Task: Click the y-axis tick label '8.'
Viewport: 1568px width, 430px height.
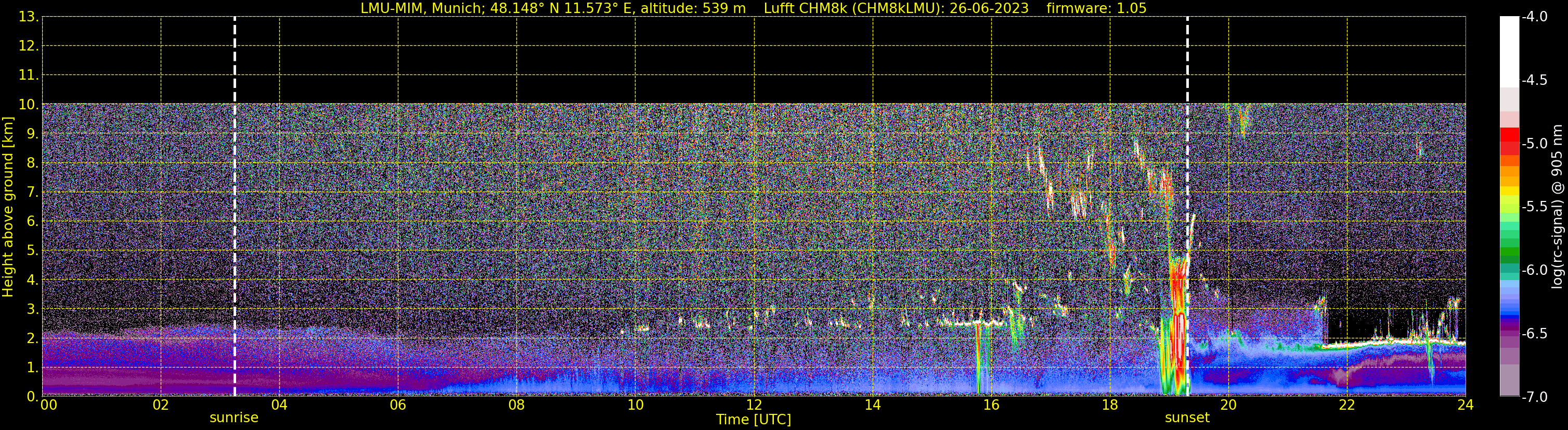Action: (33, 163)
